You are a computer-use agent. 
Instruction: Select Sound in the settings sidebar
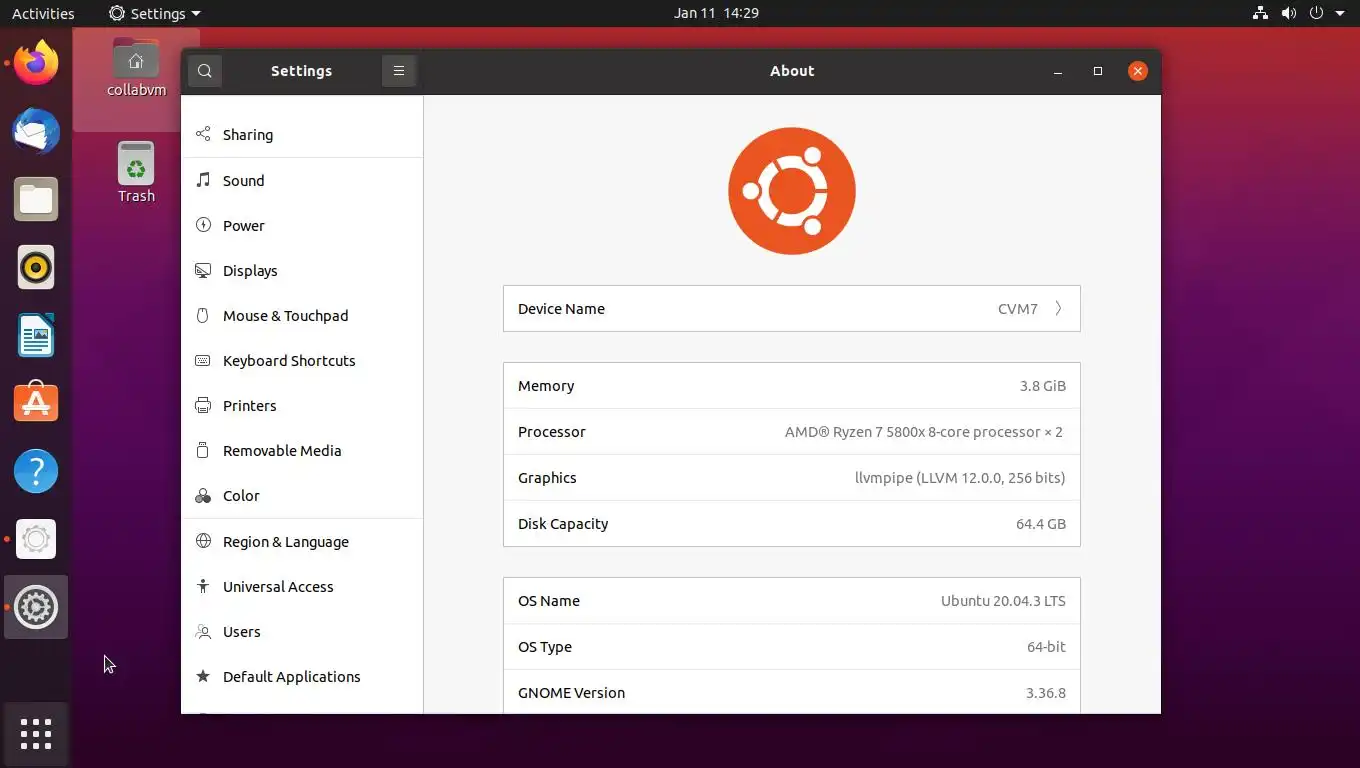[x=302, y=180]
